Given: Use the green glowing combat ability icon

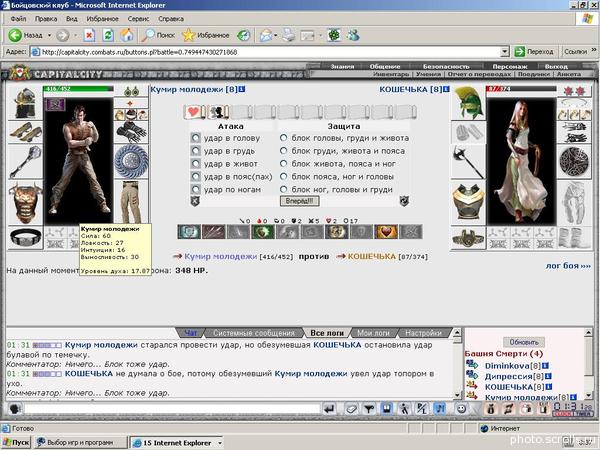Looking at the screenshot, I should [263, 232].
